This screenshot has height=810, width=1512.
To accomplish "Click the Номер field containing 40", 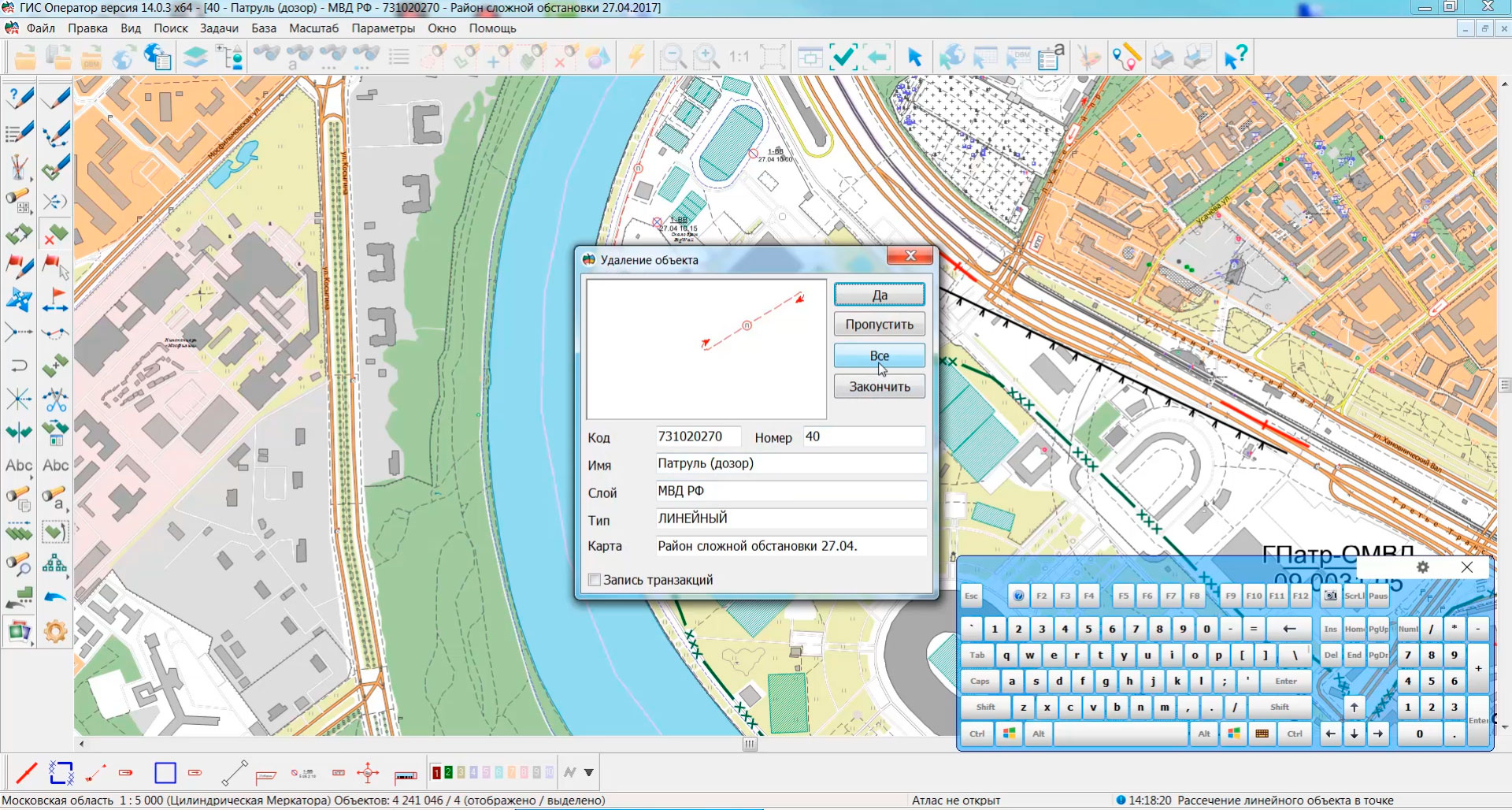I will coord(863,437).
